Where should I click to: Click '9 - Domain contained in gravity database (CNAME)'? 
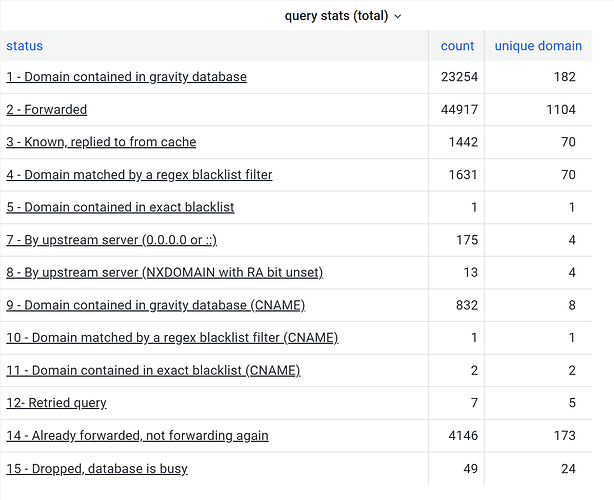pyautogui.click(x=155, y=305)
